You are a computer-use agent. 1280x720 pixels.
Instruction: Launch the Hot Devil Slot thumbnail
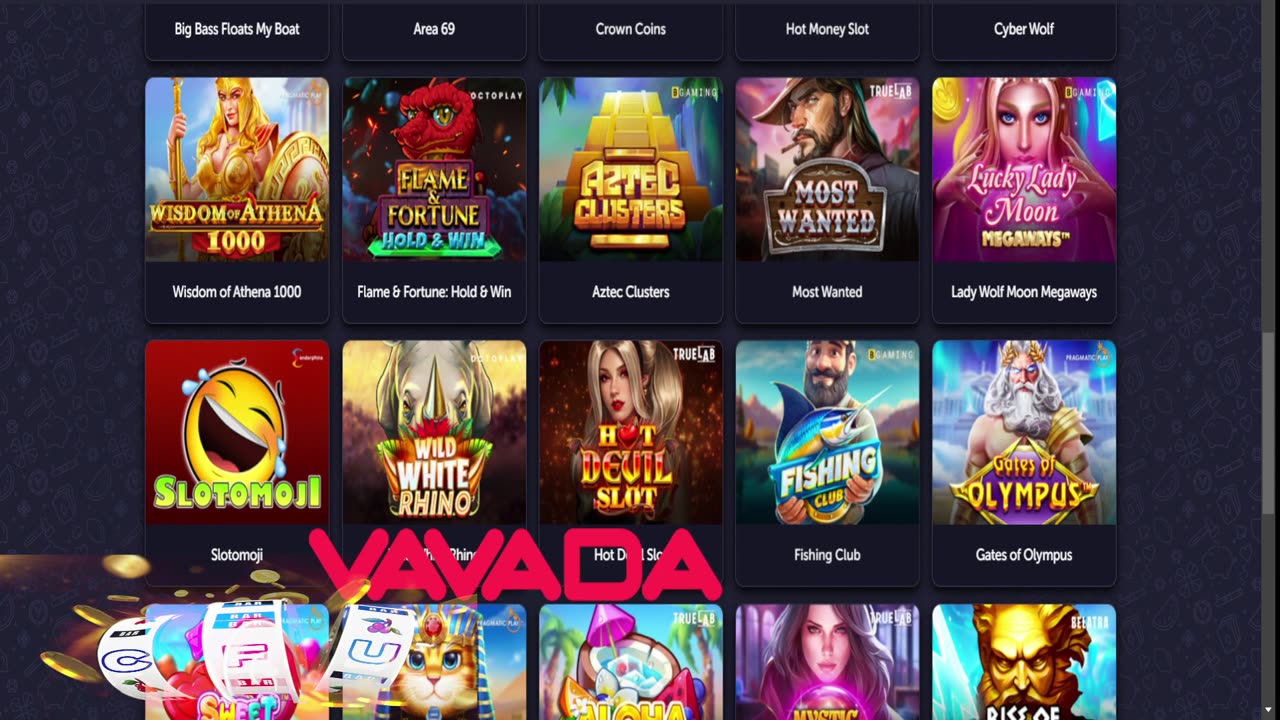(x=630, y=433)
